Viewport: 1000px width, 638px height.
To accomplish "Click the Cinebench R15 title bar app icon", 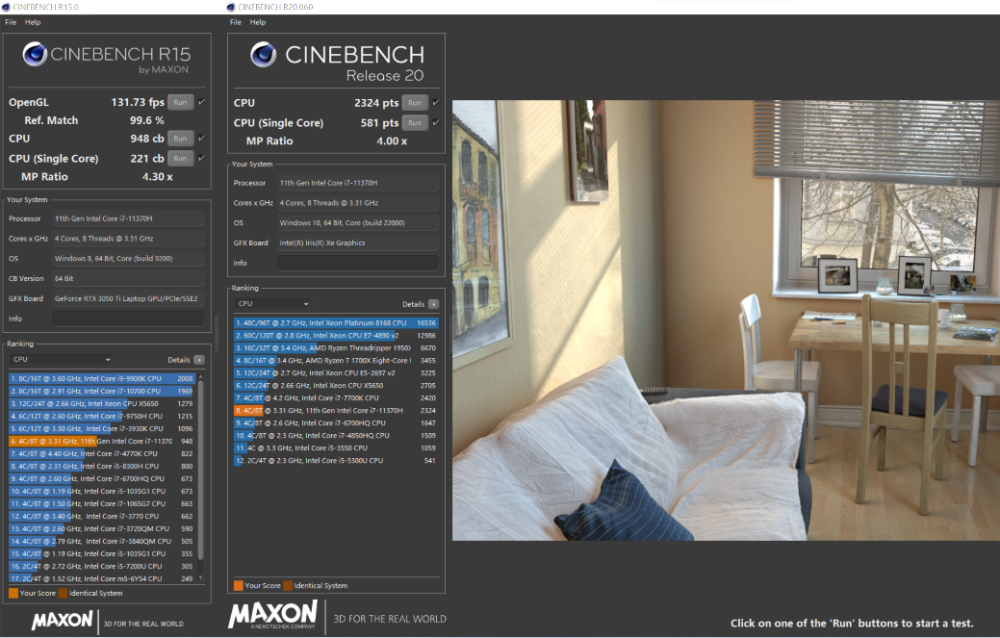I will (x=6, y=7).
